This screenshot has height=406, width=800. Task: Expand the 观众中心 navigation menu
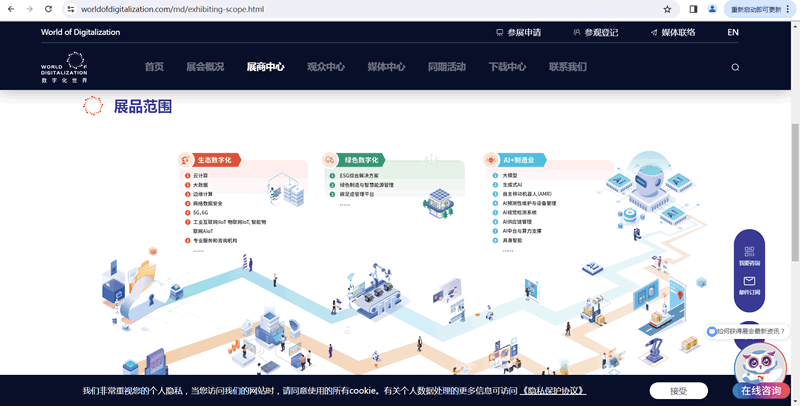325,67
